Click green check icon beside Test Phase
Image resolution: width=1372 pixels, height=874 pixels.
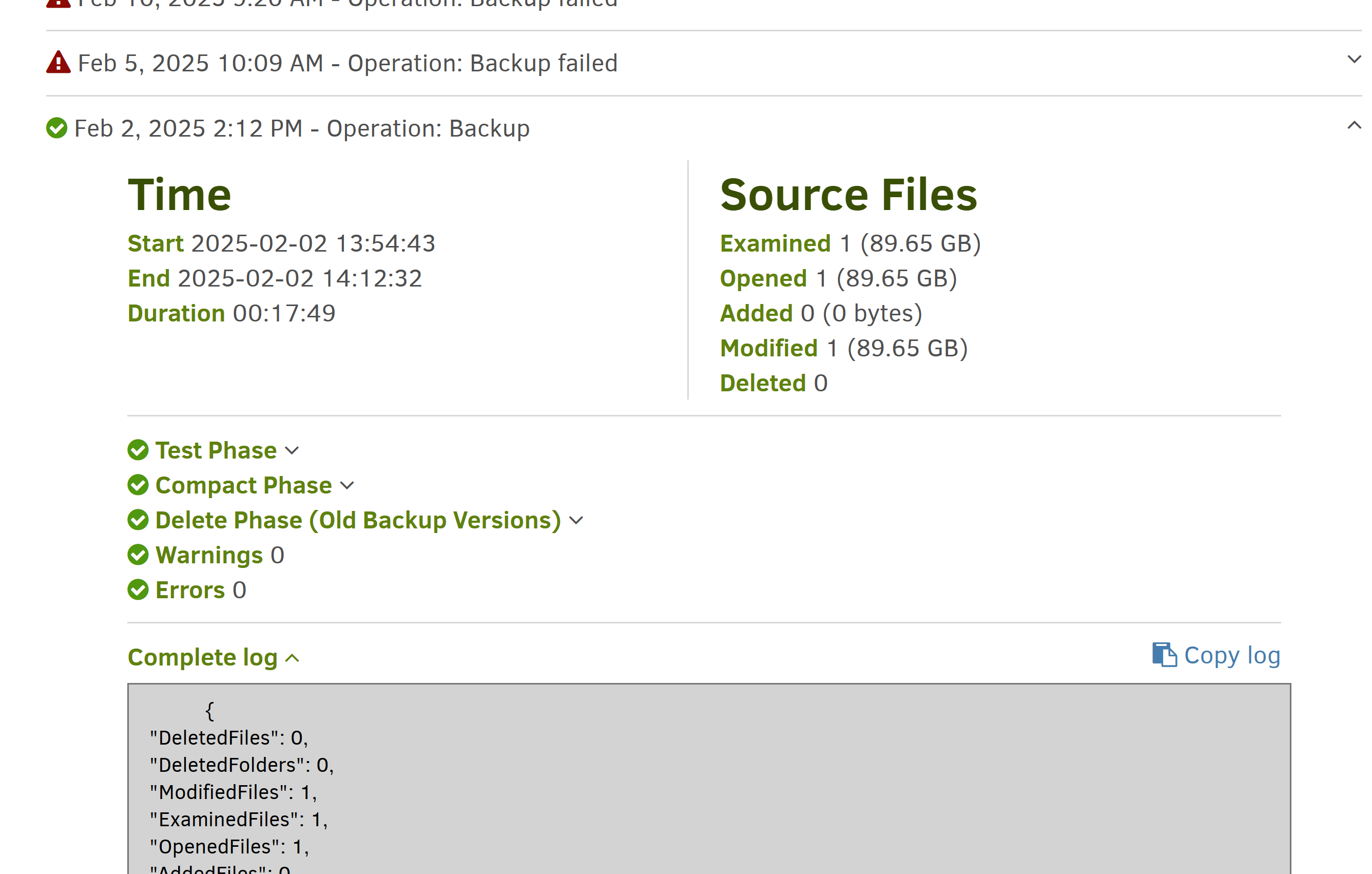point(138,450)
